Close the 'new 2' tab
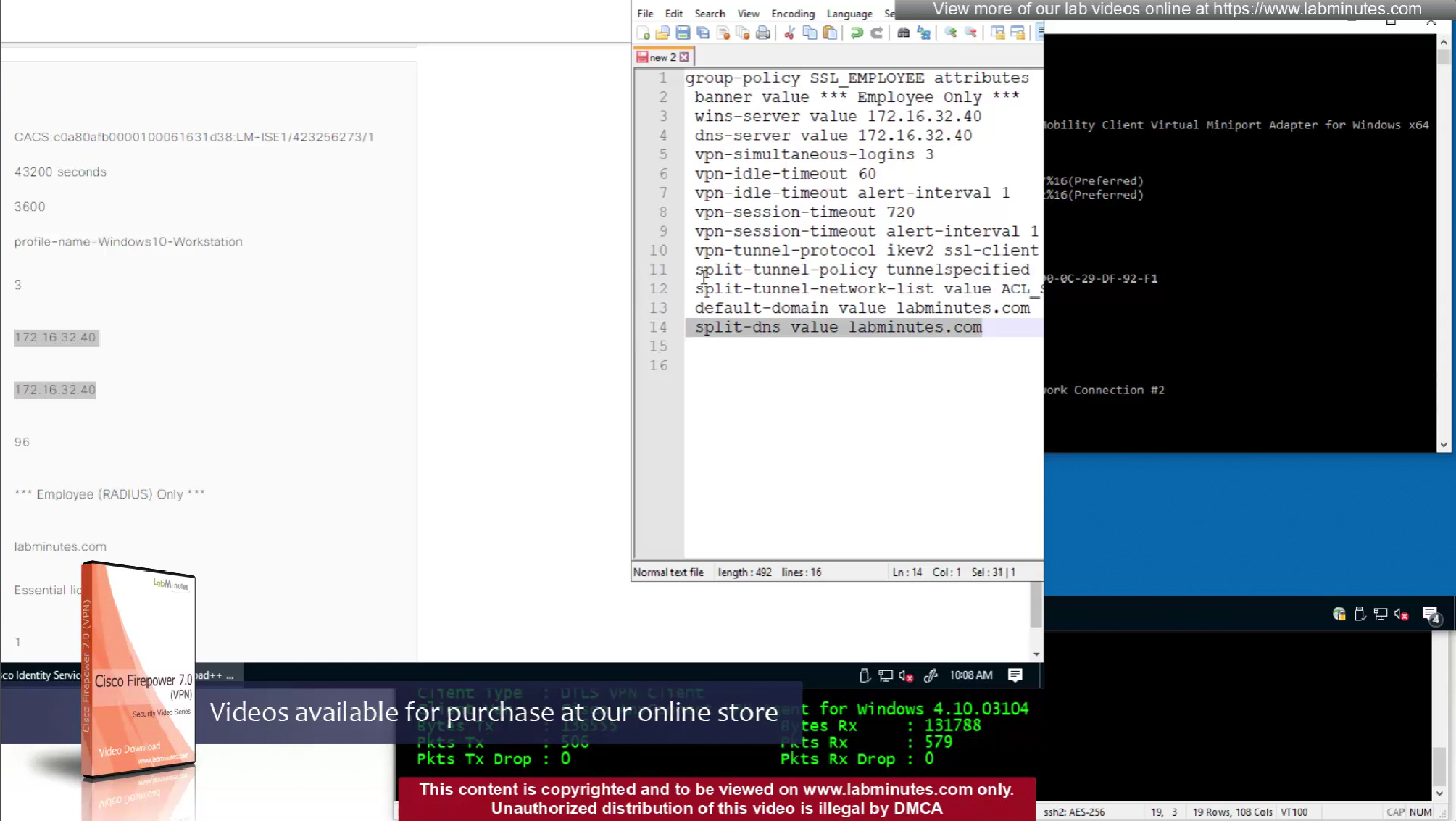Viewport: 1456px width, 821px height. pyautogui.click(x=684, y=57)
